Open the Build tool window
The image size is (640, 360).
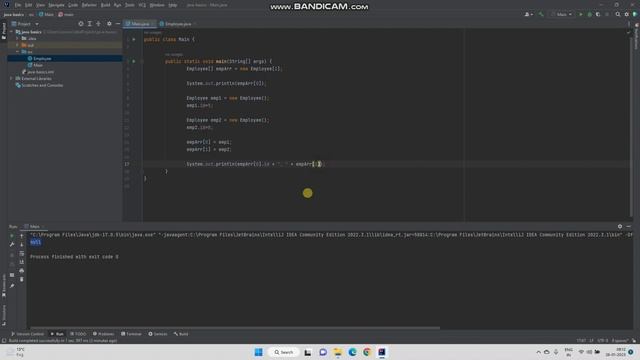click(181, 334)
